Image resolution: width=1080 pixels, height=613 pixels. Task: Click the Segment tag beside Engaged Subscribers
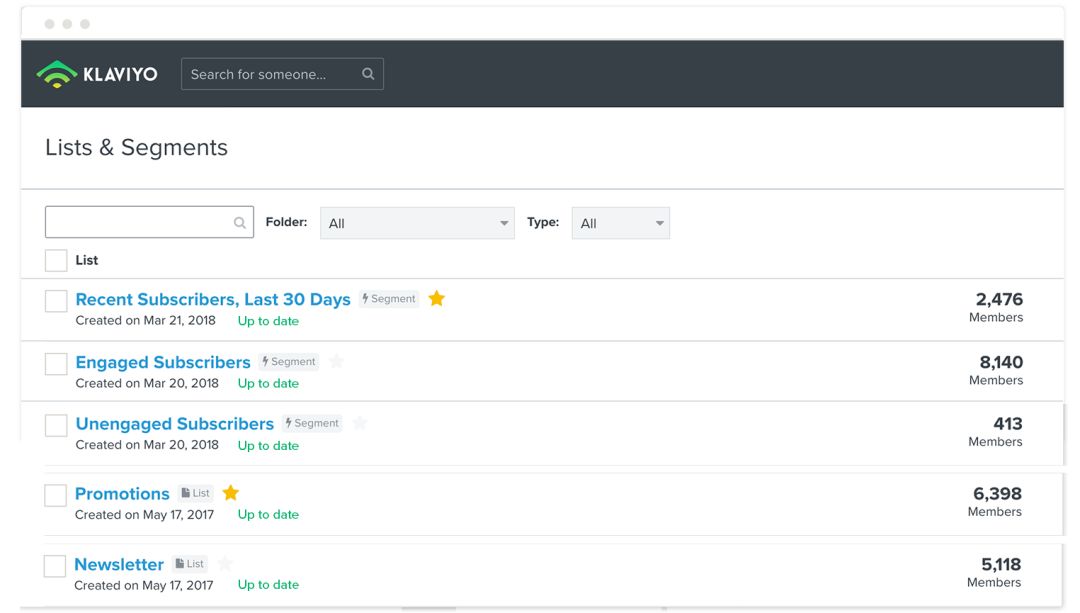[288, 362]
